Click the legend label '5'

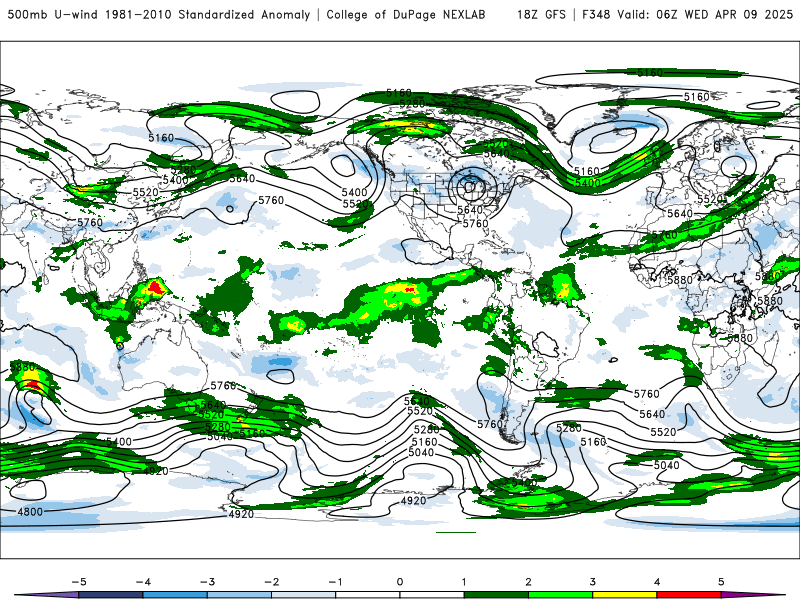click(721, 582)
